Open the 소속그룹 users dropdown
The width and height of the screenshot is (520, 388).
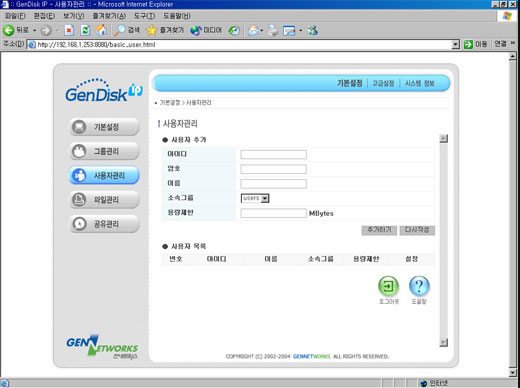[x=255, y=198]
